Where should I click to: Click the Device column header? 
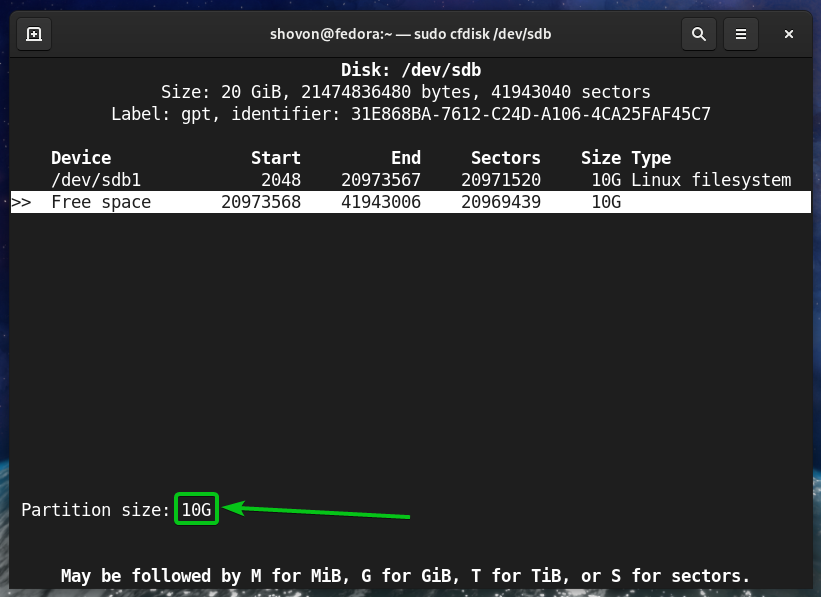[81, 158]
